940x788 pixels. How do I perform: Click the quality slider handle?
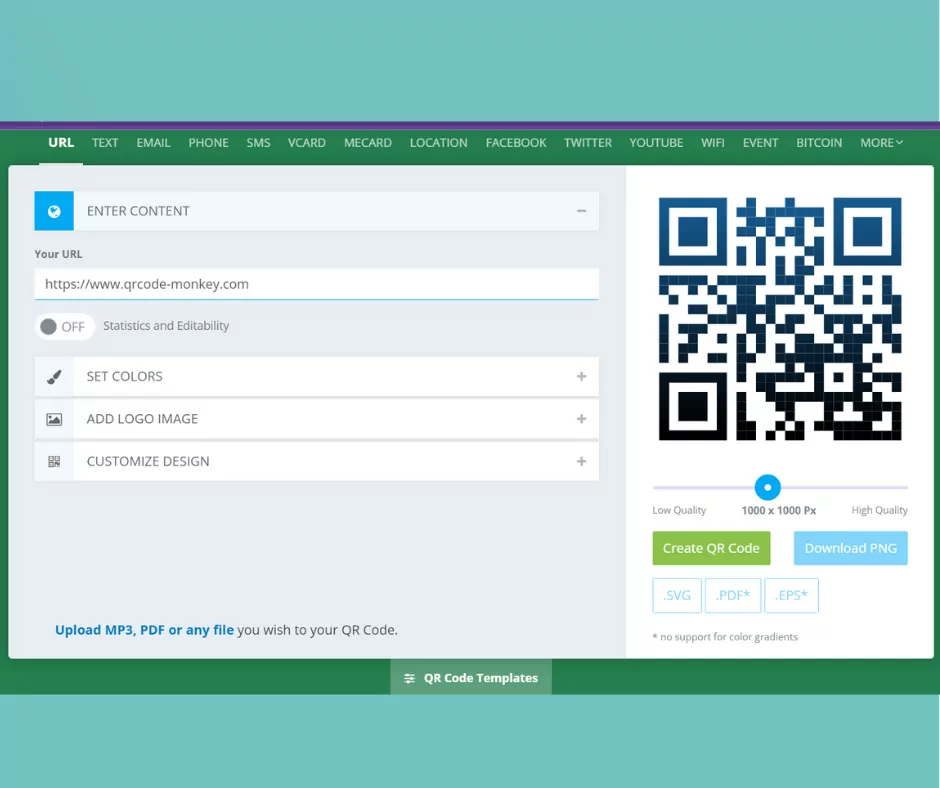(x=767, y=487)
